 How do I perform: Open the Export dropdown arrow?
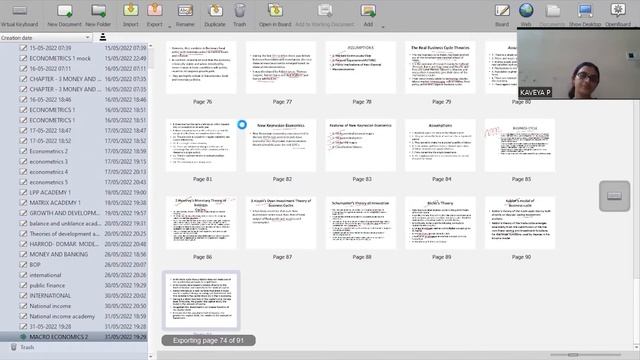point(170,27)
